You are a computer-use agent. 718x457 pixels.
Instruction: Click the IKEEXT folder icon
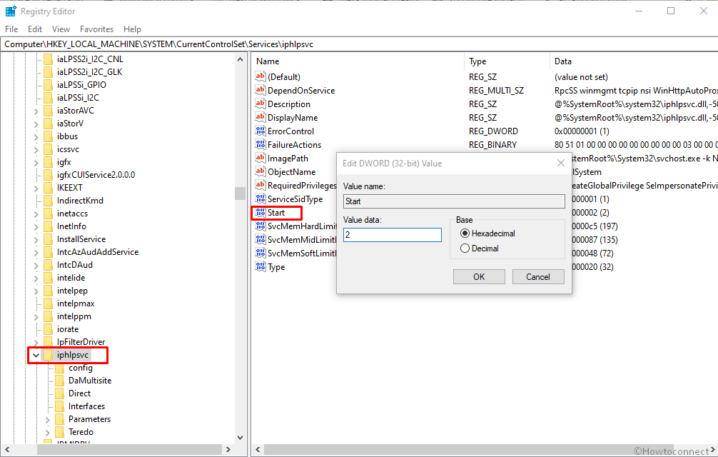point(48,188)
